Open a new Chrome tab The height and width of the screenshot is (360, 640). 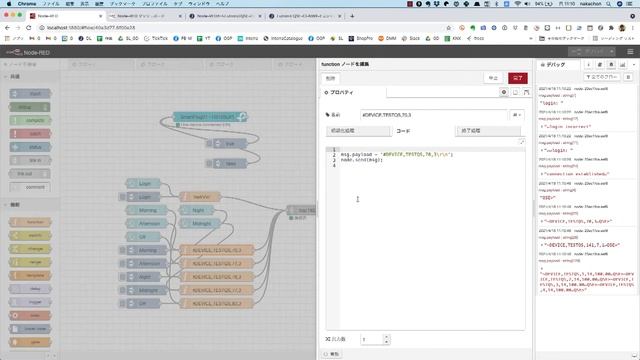[352, 16]
